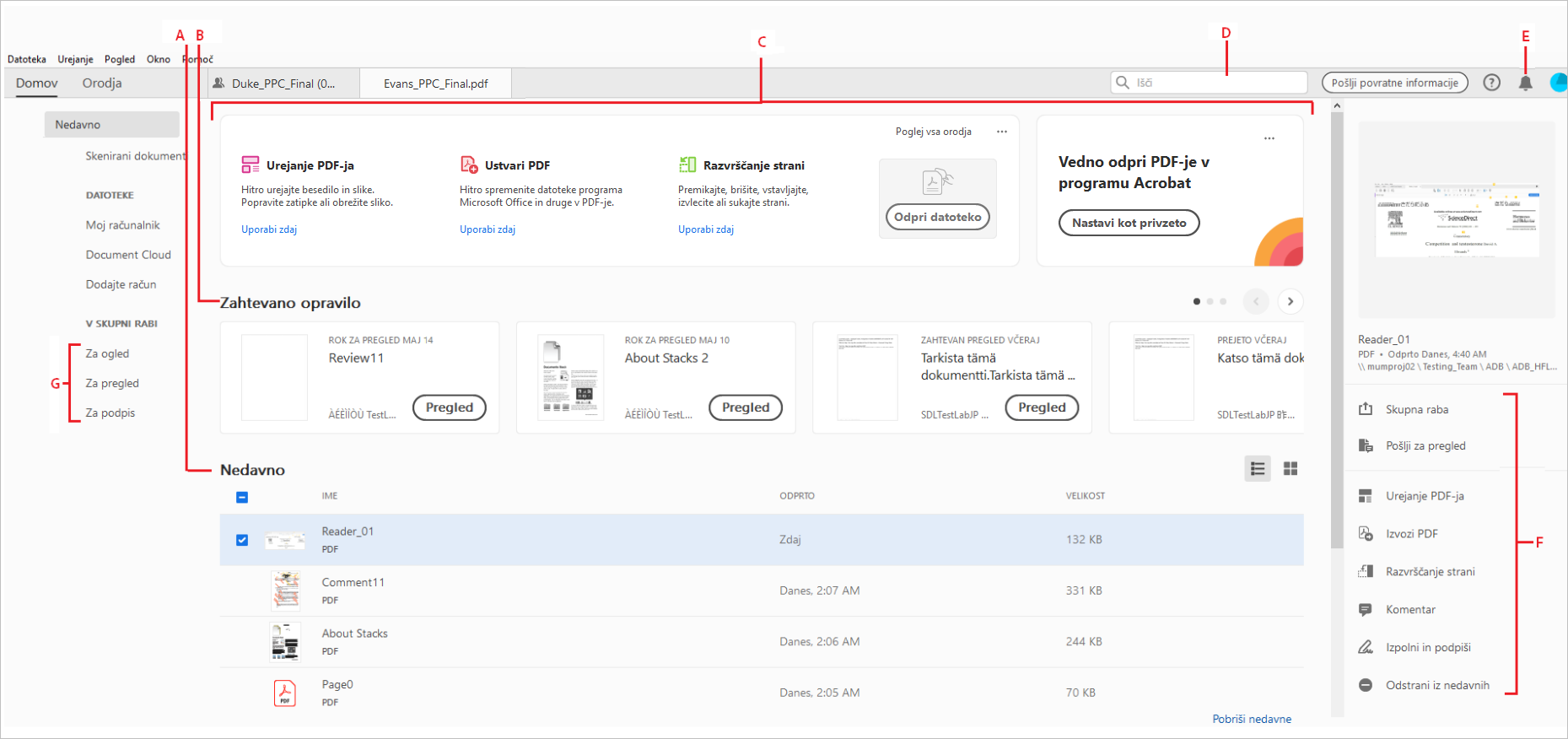This screenshot has width=1568, height=739.
Task: Click the Nastavi kot privzeto button
Action: (x=1129, y=223)
